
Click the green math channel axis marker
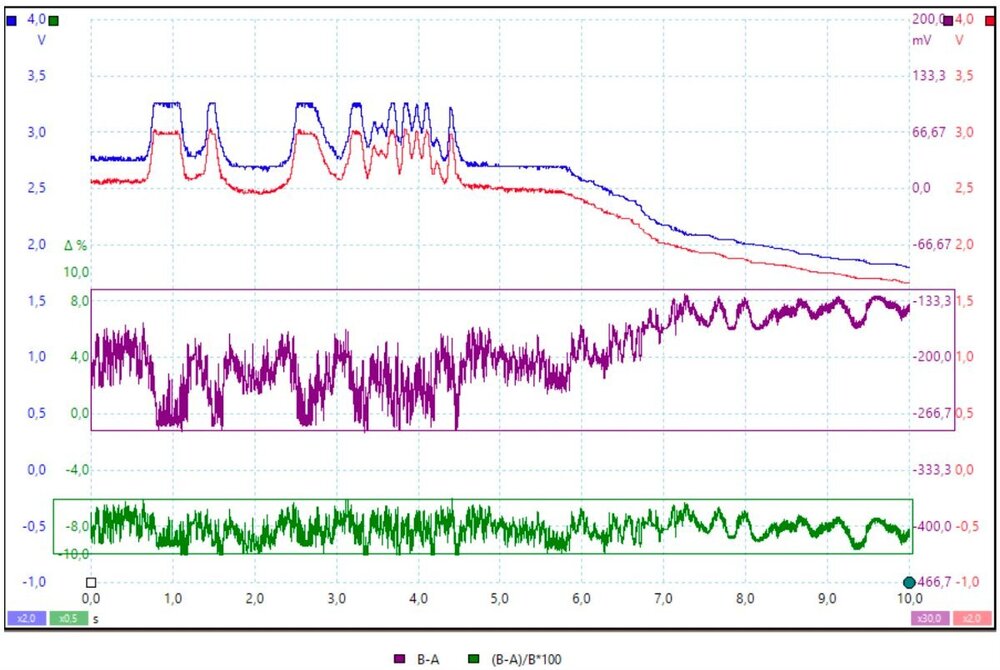coord(54,20)
